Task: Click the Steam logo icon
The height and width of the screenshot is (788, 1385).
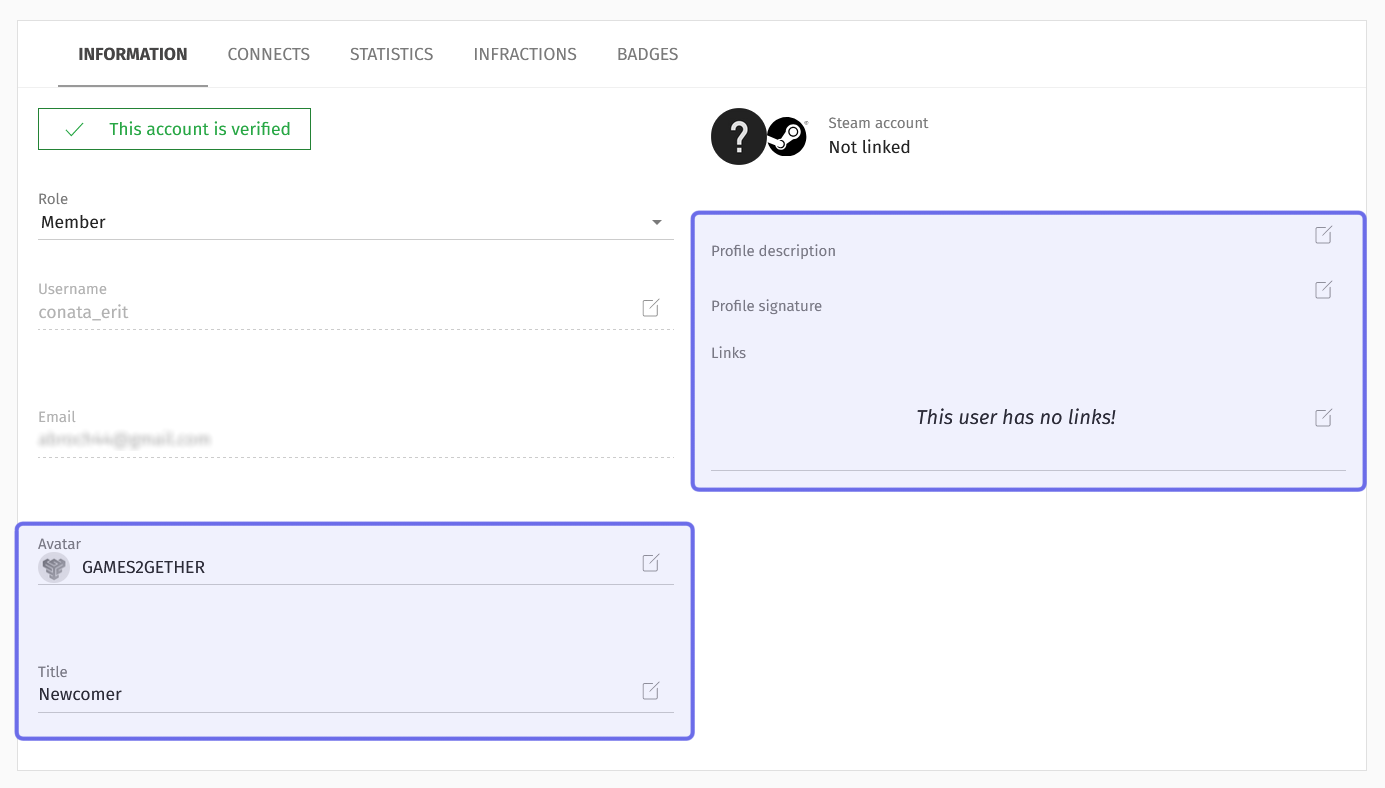Action: point(787,137)
